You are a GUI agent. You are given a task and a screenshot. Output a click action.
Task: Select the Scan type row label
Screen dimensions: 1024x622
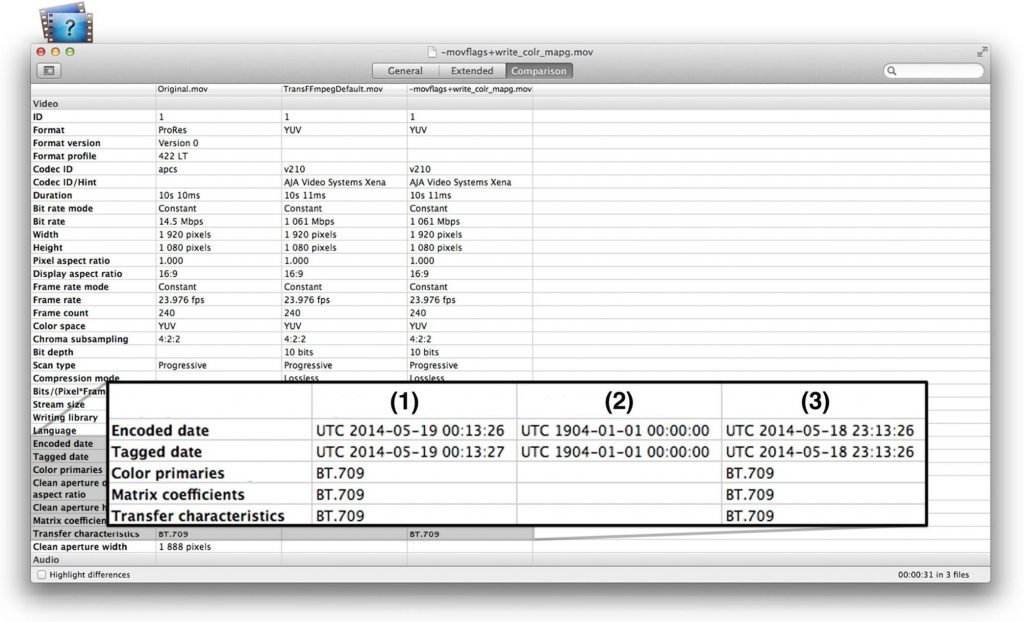click(x=54, y=365)
